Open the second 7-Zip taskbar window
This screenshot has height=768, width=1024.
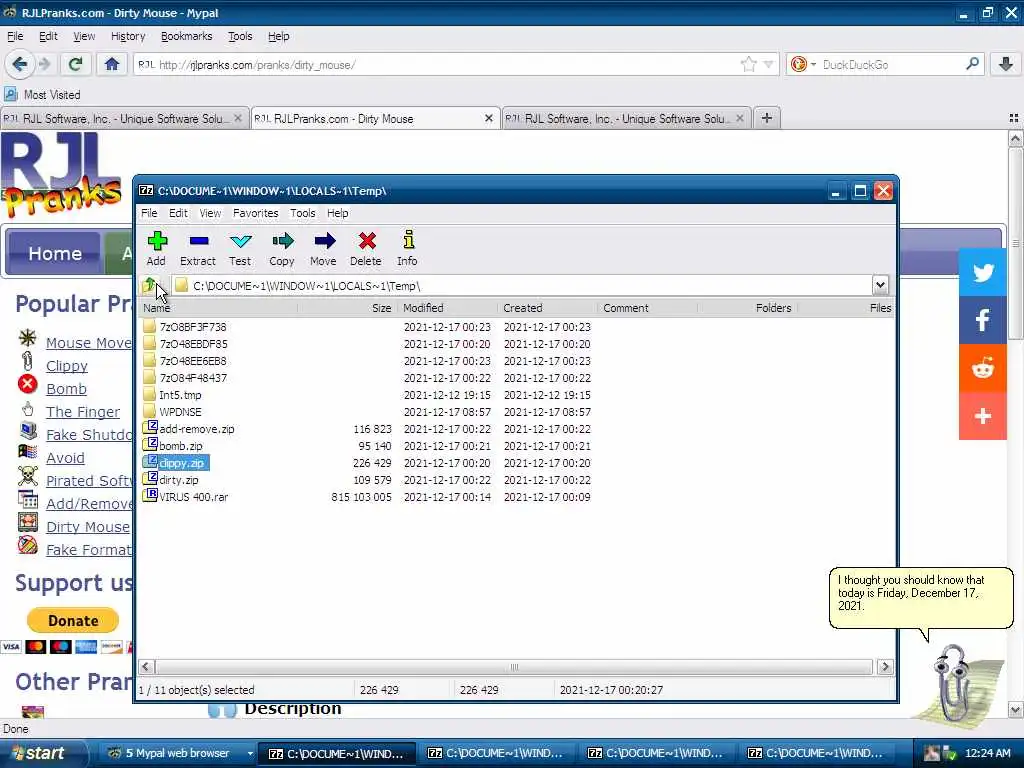495,753
